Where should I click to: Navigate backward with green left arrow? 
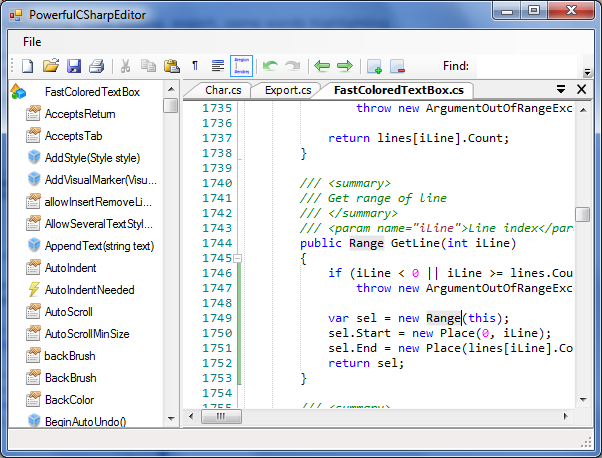click(322, 66)
